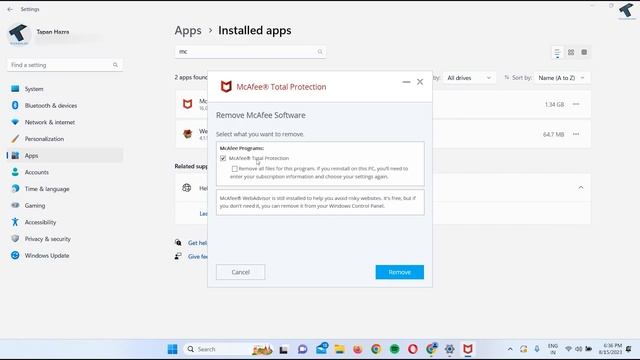The width and height of the screenshot is (640, 360).
Task: Click the ENG IN language indicator
Action: (553, 349)
